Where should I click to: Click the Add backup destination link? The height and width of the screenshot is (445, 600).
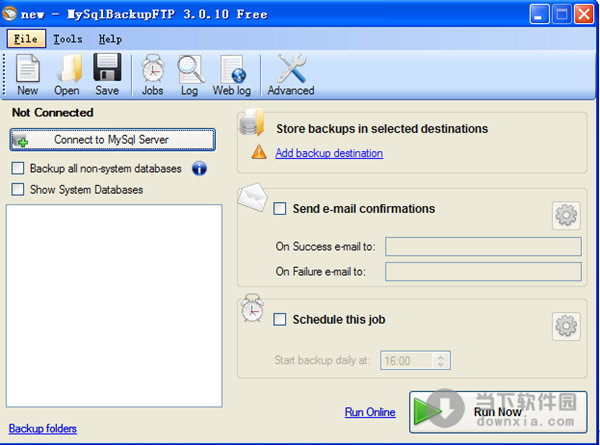[x=329, y=153]
